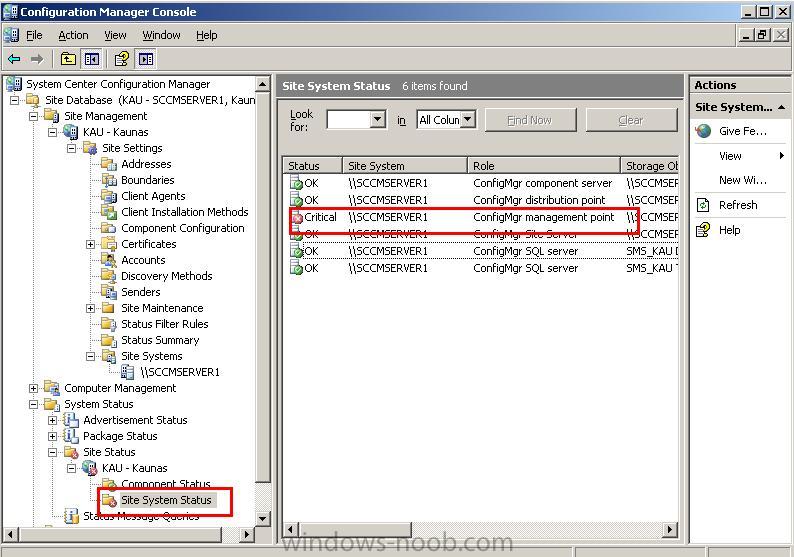Click the tree pane horizontal scroll right arrow
Screen dimensions: 794x557
pyautogui.click(x=246, y=534)
